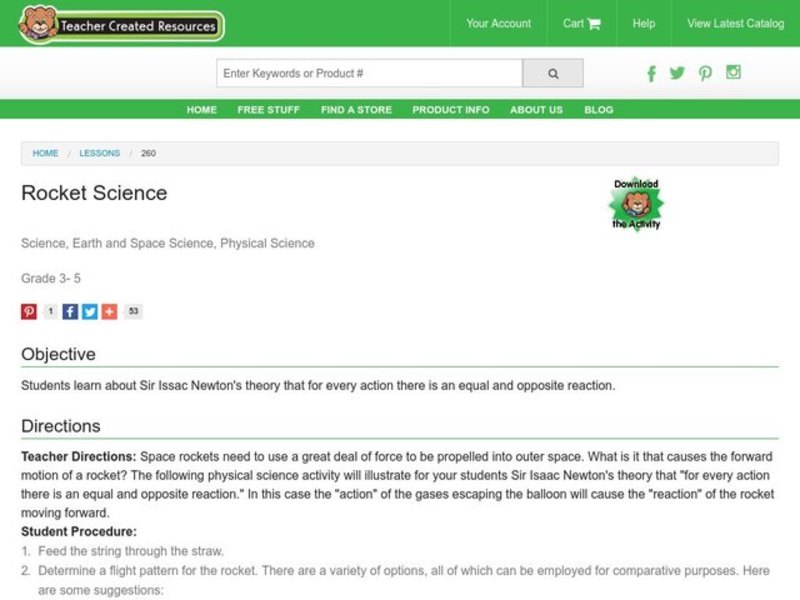Click the search magnifying glass icon
Image resolution: width=800 pixels, height=600 pixels.
553,72
